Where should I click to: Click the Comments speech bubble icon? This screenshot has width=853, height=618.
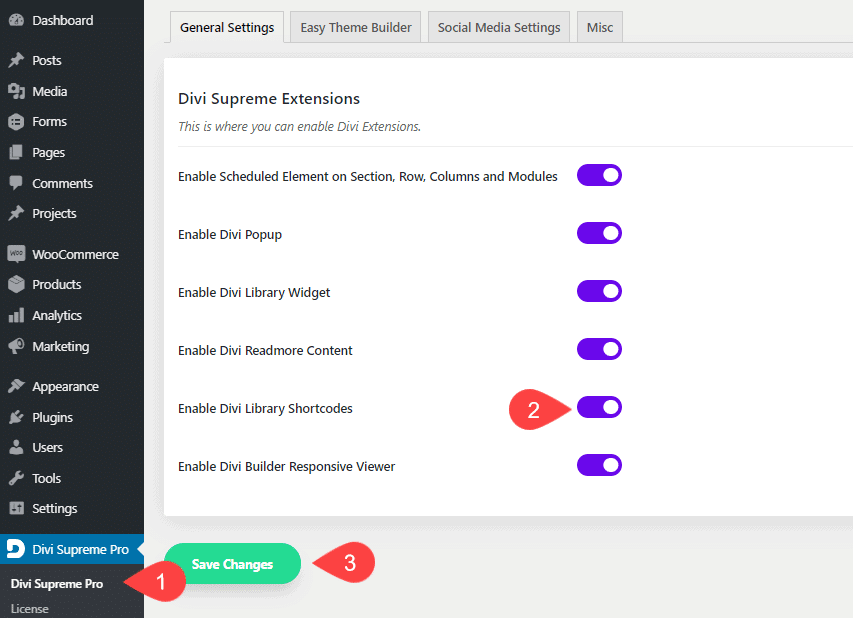16,183
